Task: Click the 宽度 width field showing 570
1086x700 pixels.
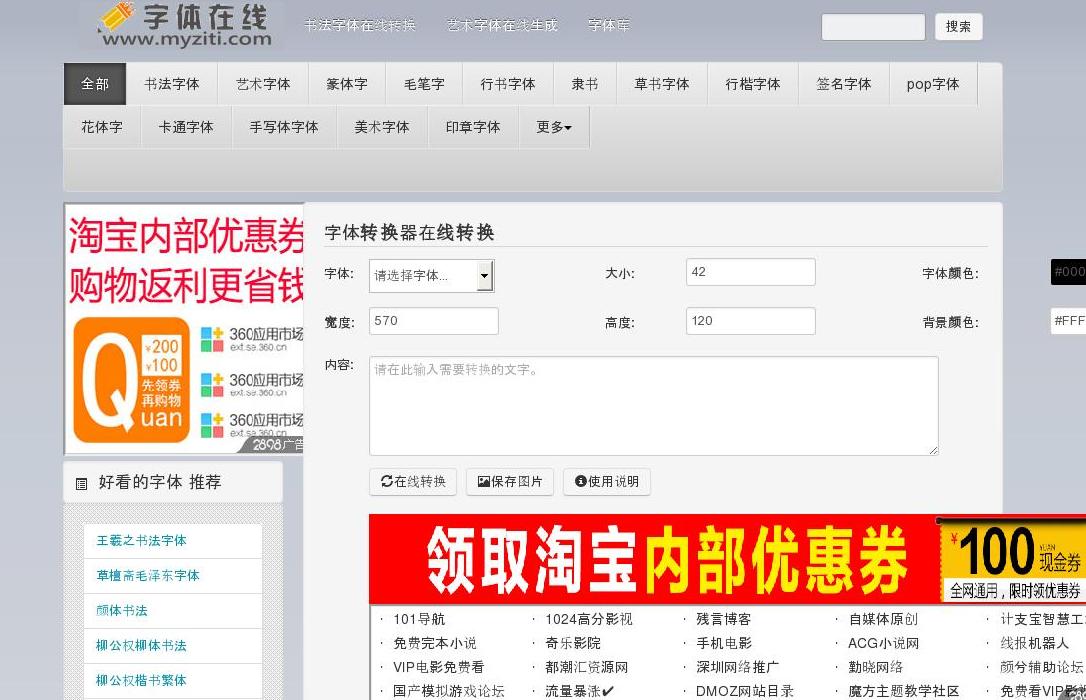Action: (x=434, y=321)
